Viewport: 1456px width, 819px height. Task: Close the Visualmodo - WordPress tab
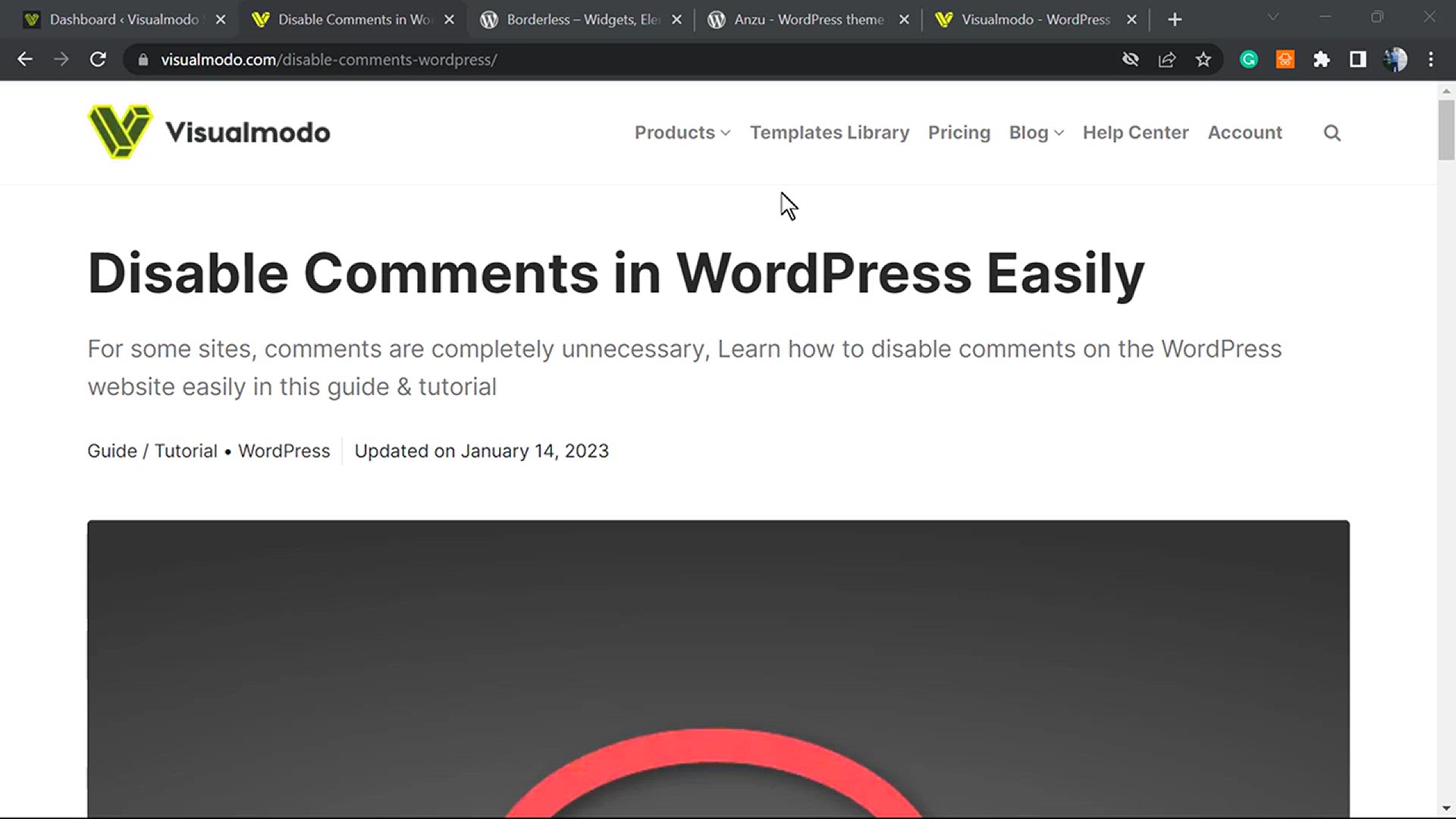[x=1131, y=20]
